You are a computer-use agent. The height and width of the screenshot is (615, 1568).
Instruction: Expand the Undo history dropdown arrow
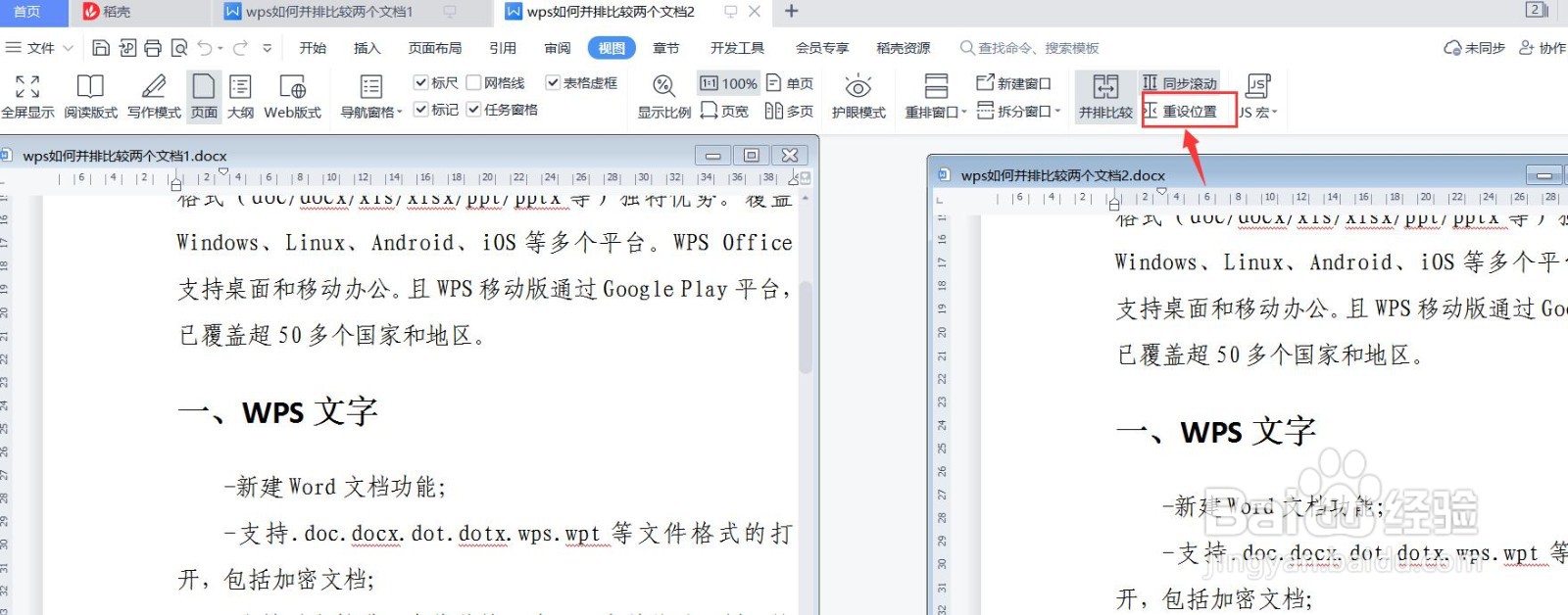pyautogui.click(x=220, y=47)
